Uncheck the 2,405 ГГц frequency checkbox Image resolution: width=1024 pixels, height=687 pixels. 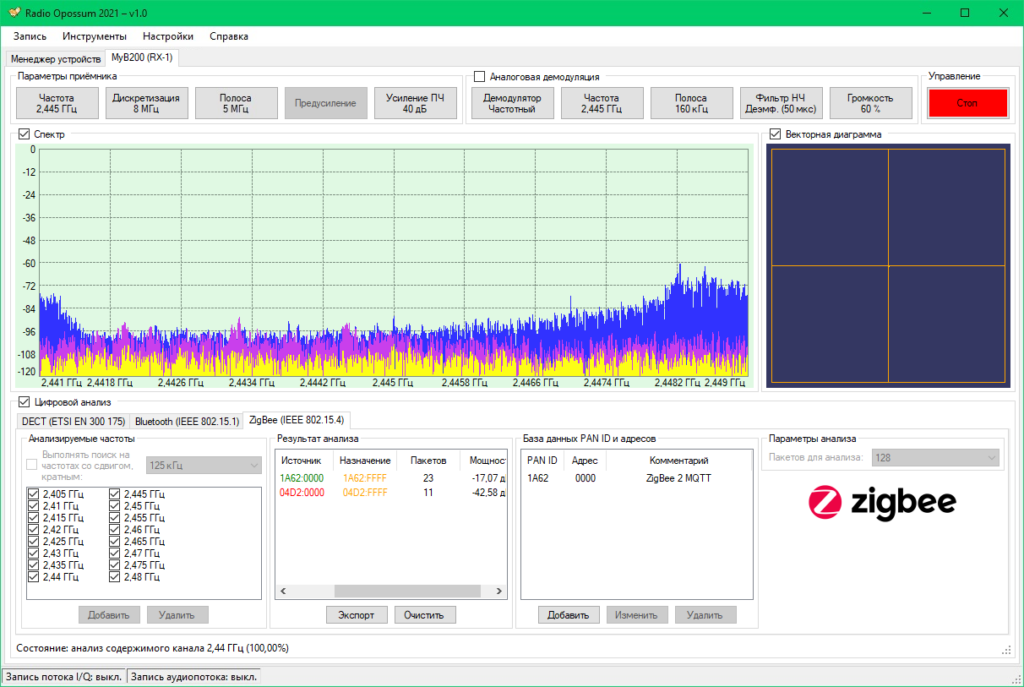click(35, 494)
